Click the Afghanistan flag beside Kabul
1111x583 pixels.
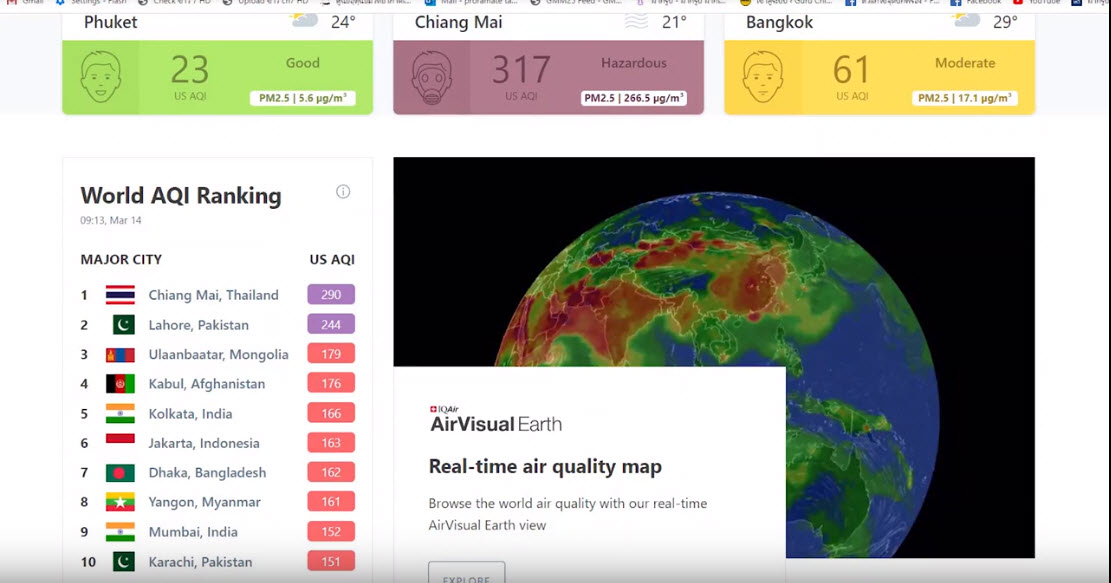tap(120, 384)
